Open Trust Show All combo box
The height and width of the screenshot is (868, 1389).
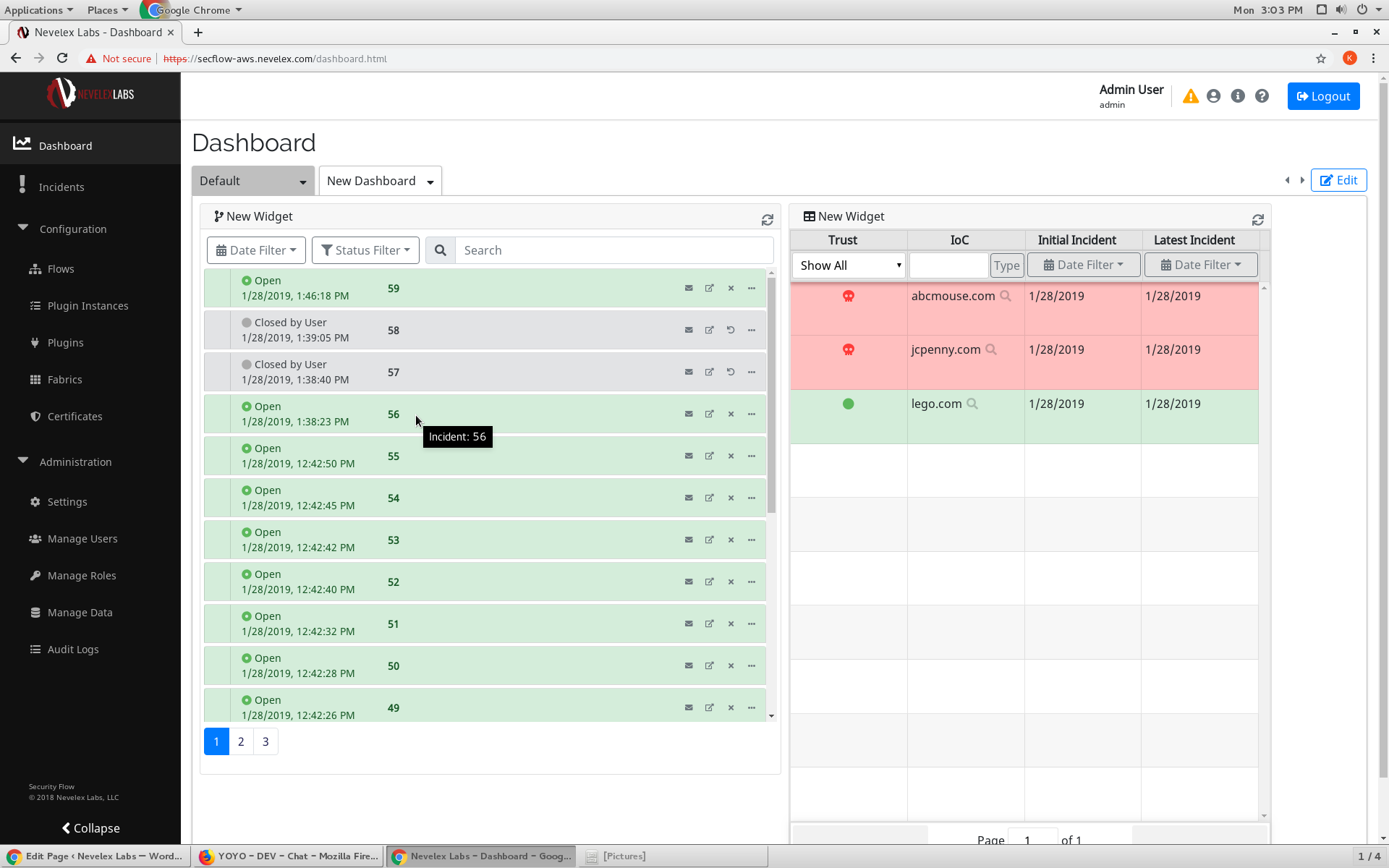849,265
